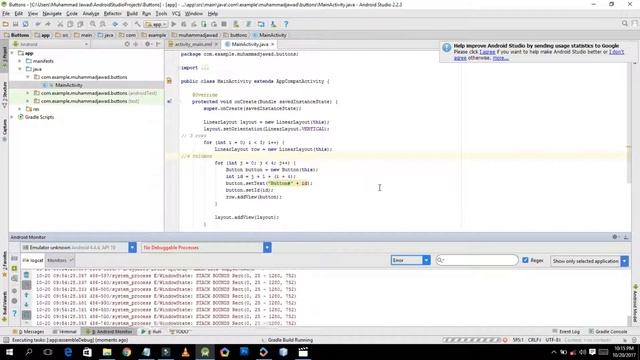
Task: Click the Open folder toolbar icon
Action: [5, 24]
